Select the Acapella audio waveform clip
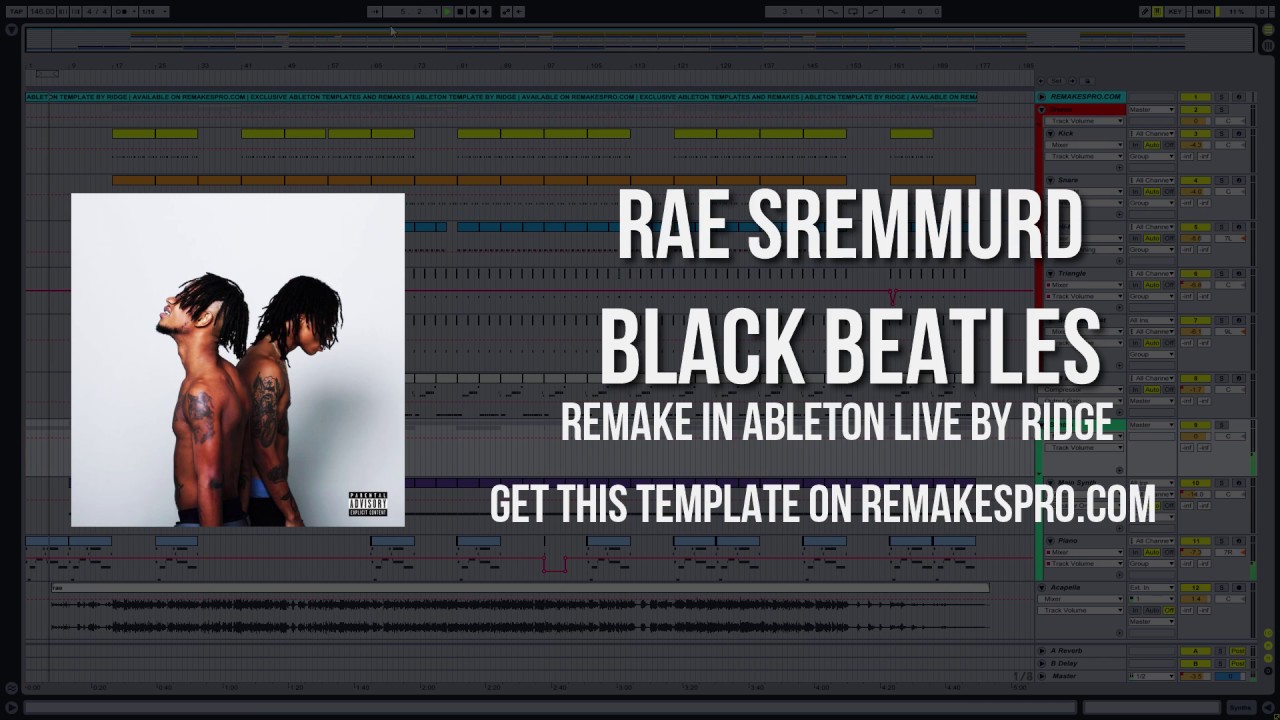Viewport: 1280px width, 720px height. coord(520,610)
